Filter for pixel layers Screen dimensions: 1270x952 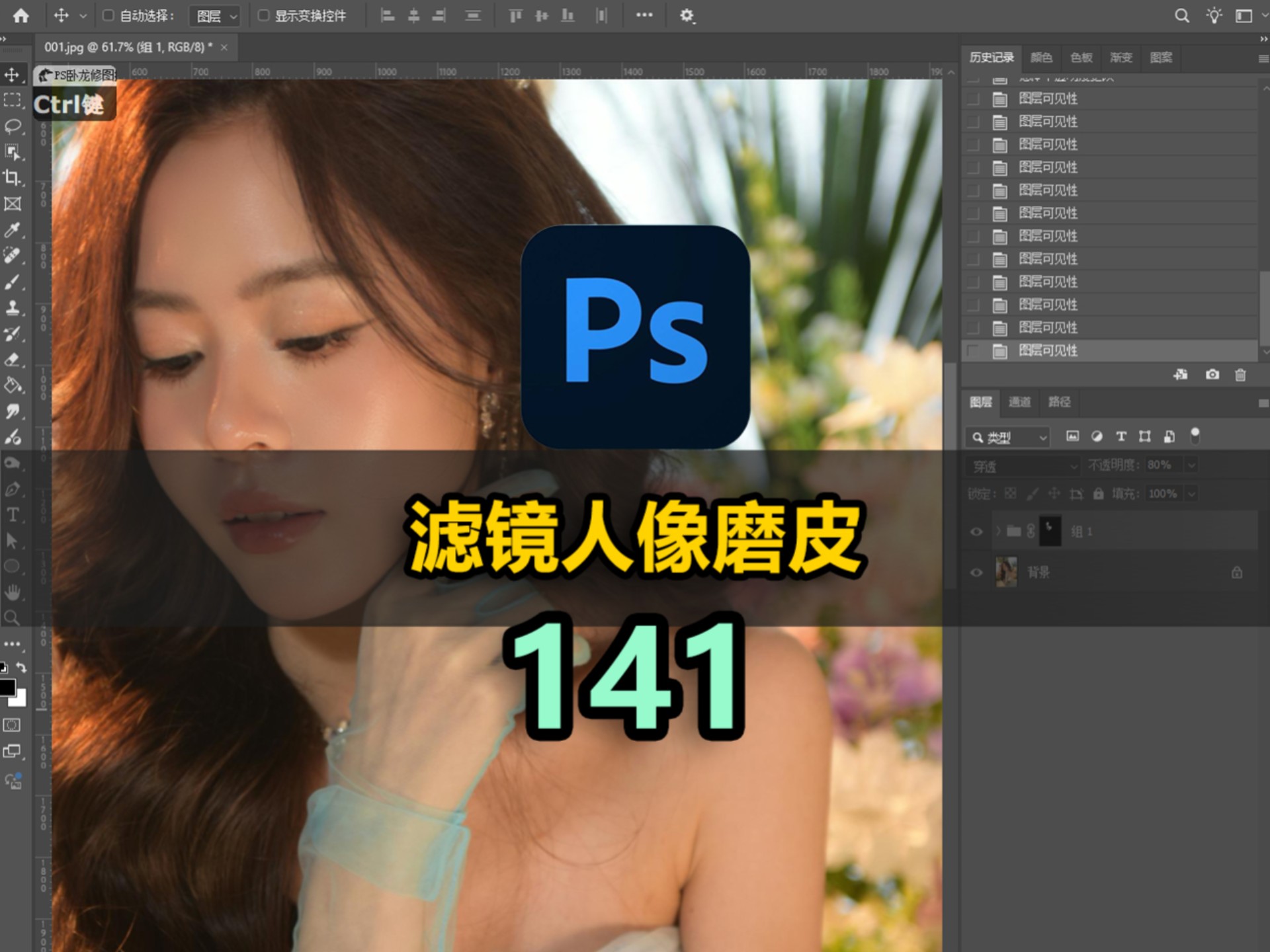[x=1072, y=436]
